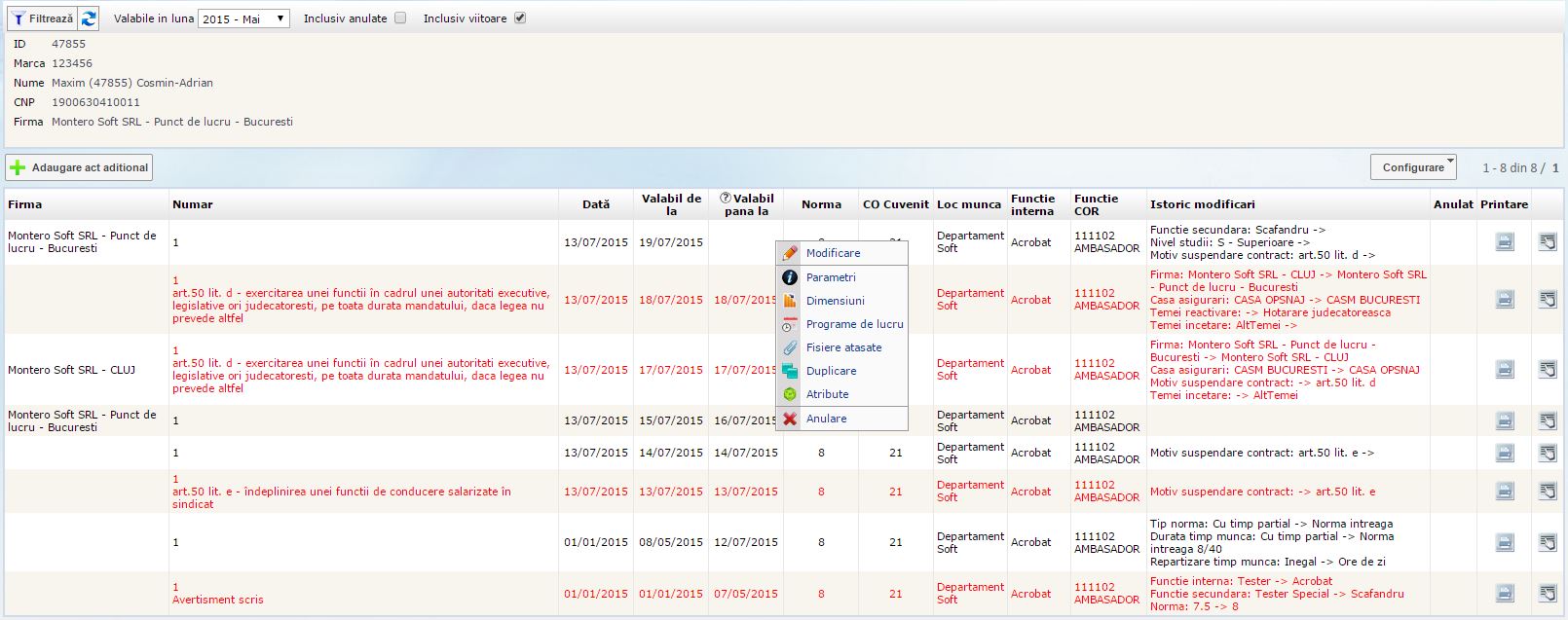Choose Modificare from the context menu
This screenshot has width=1568, height=620.
[833, 253]
